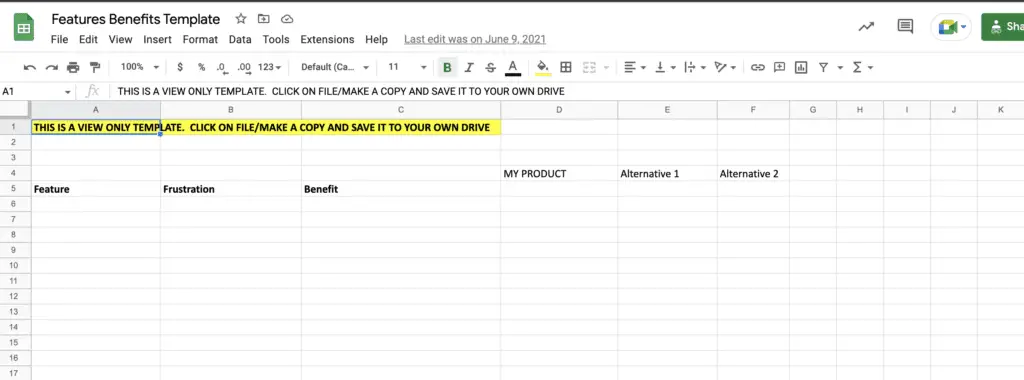The width and height of the screenshot is (1024, 380).
Task: Open the View menu
Action: [120, 39]
